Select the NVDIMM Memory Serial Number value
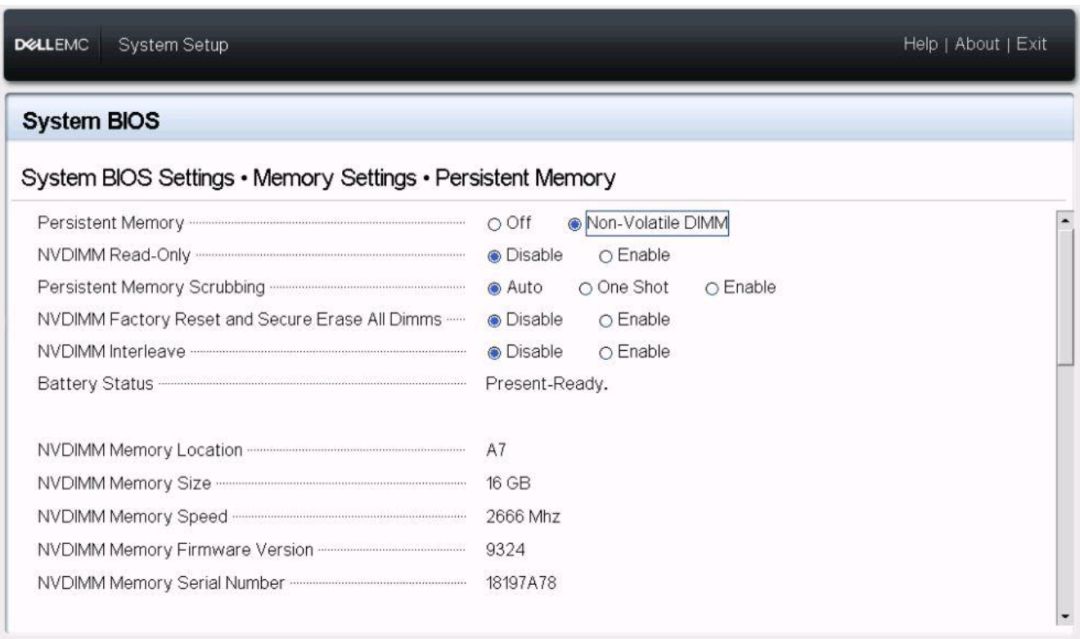 point(521,583)
